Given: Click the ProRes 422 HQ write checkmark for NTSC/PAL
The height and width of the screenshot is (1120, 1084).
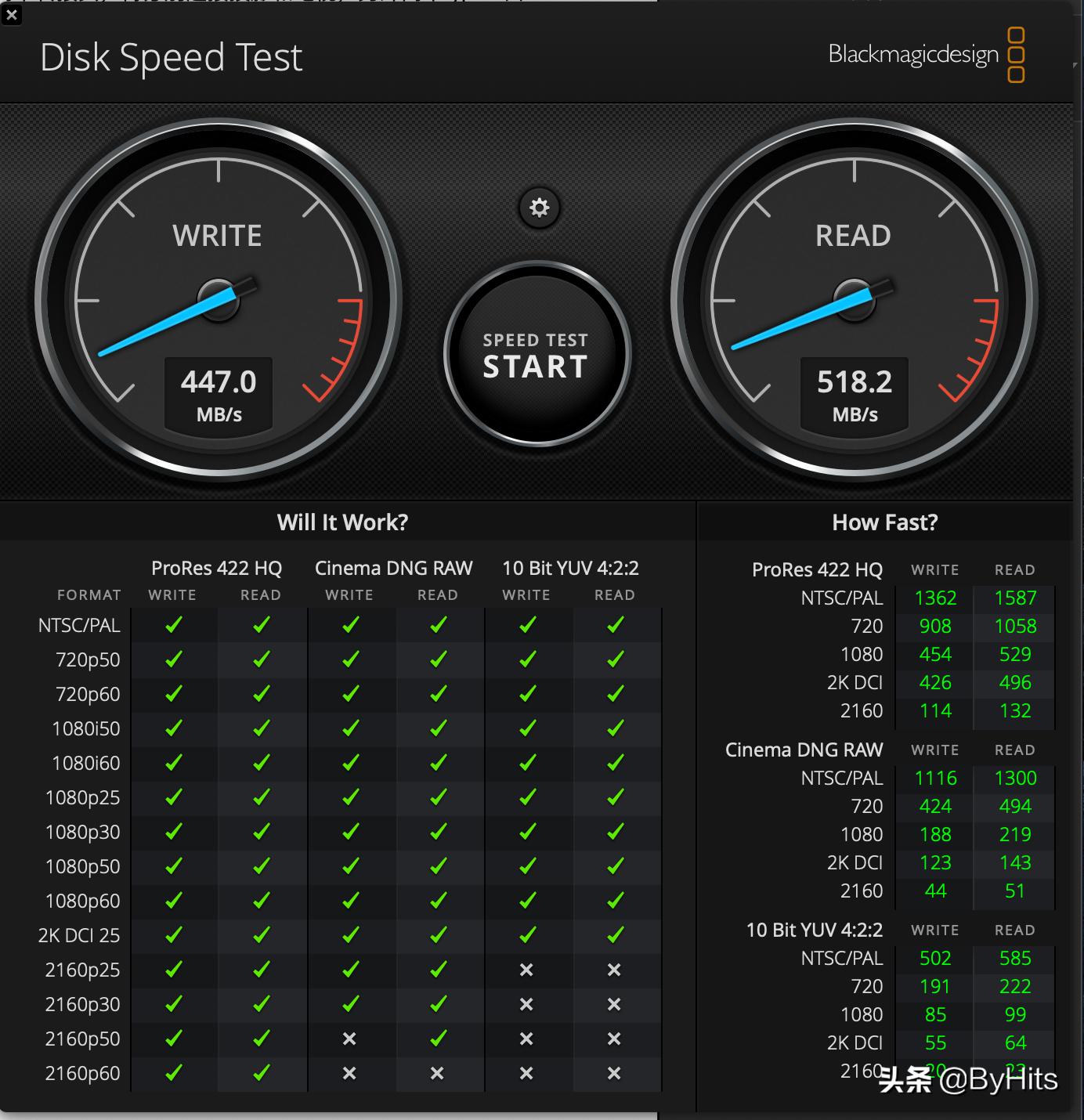Looking at the screenshot, I should click(173, 625).
